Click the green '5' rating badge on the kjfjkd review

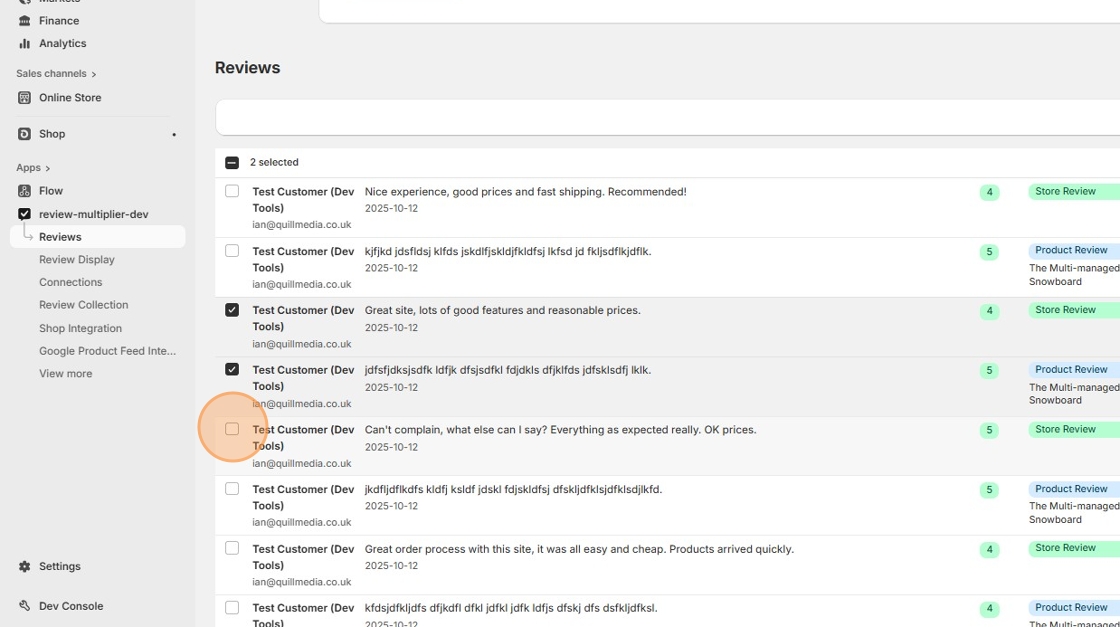click(989, 250)
